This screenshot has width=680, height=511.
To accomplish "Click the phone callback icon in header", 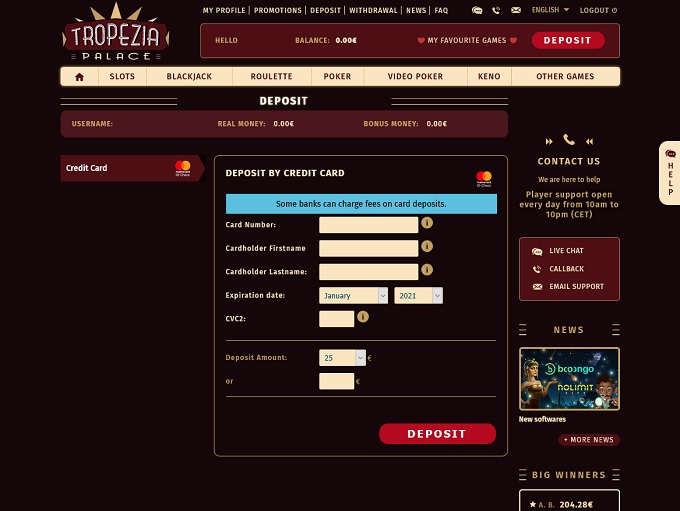I will click(496, 10).
